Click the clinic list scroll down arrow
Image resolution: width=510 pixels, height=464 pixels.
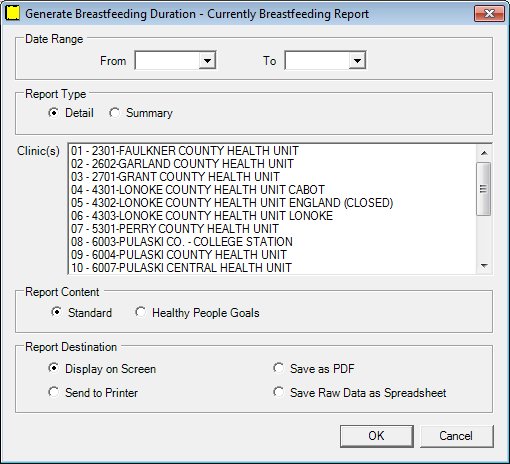484,266
